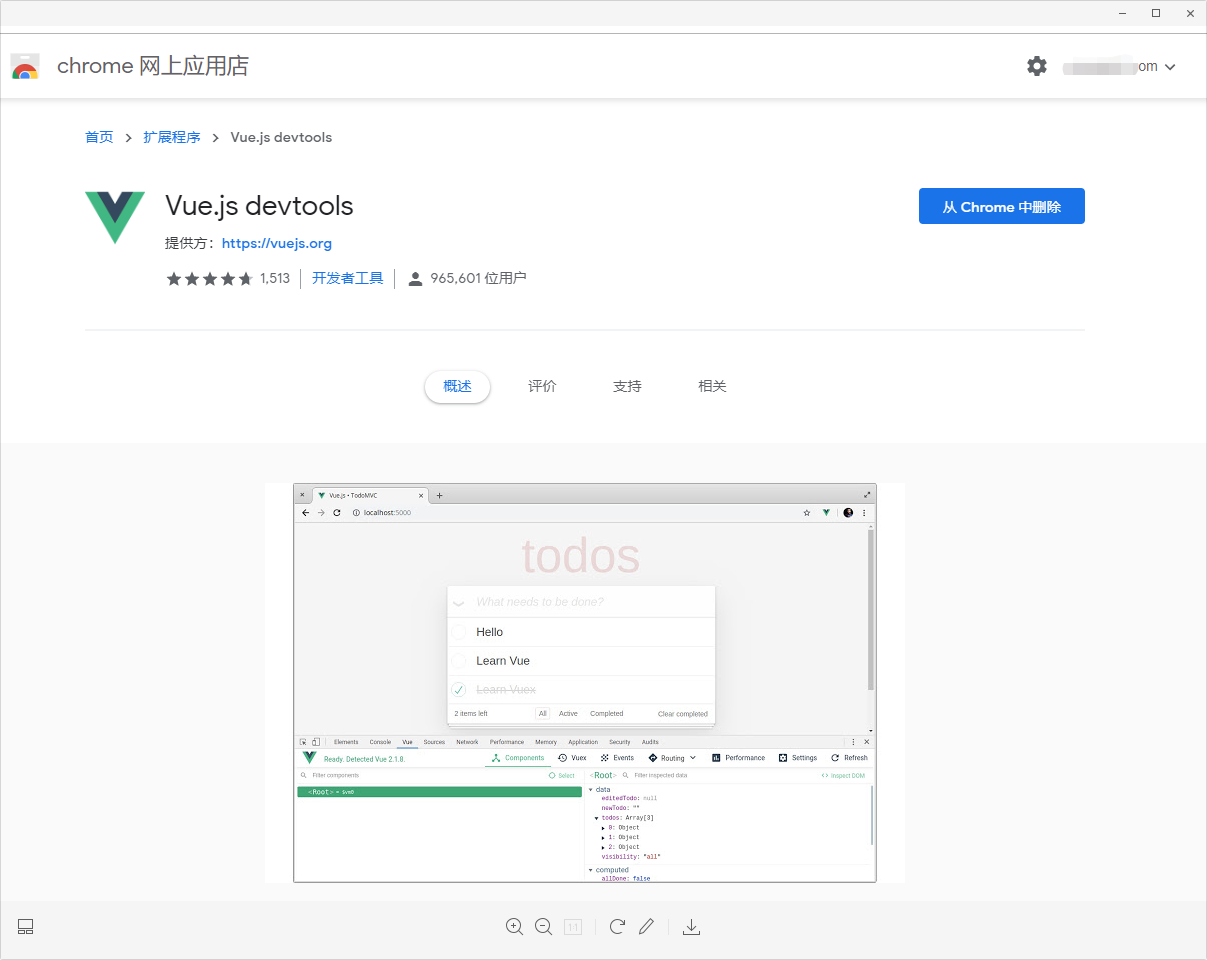
Task: Open the edit pencil tool
Action: 646,927
